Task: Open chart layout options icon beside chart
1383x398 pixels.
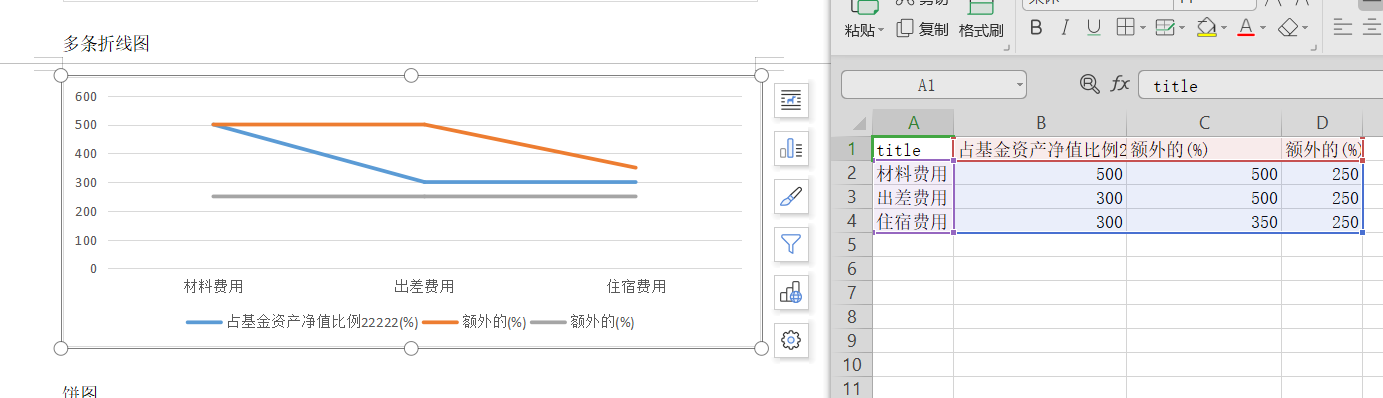Action: click(x=791, y=100)
